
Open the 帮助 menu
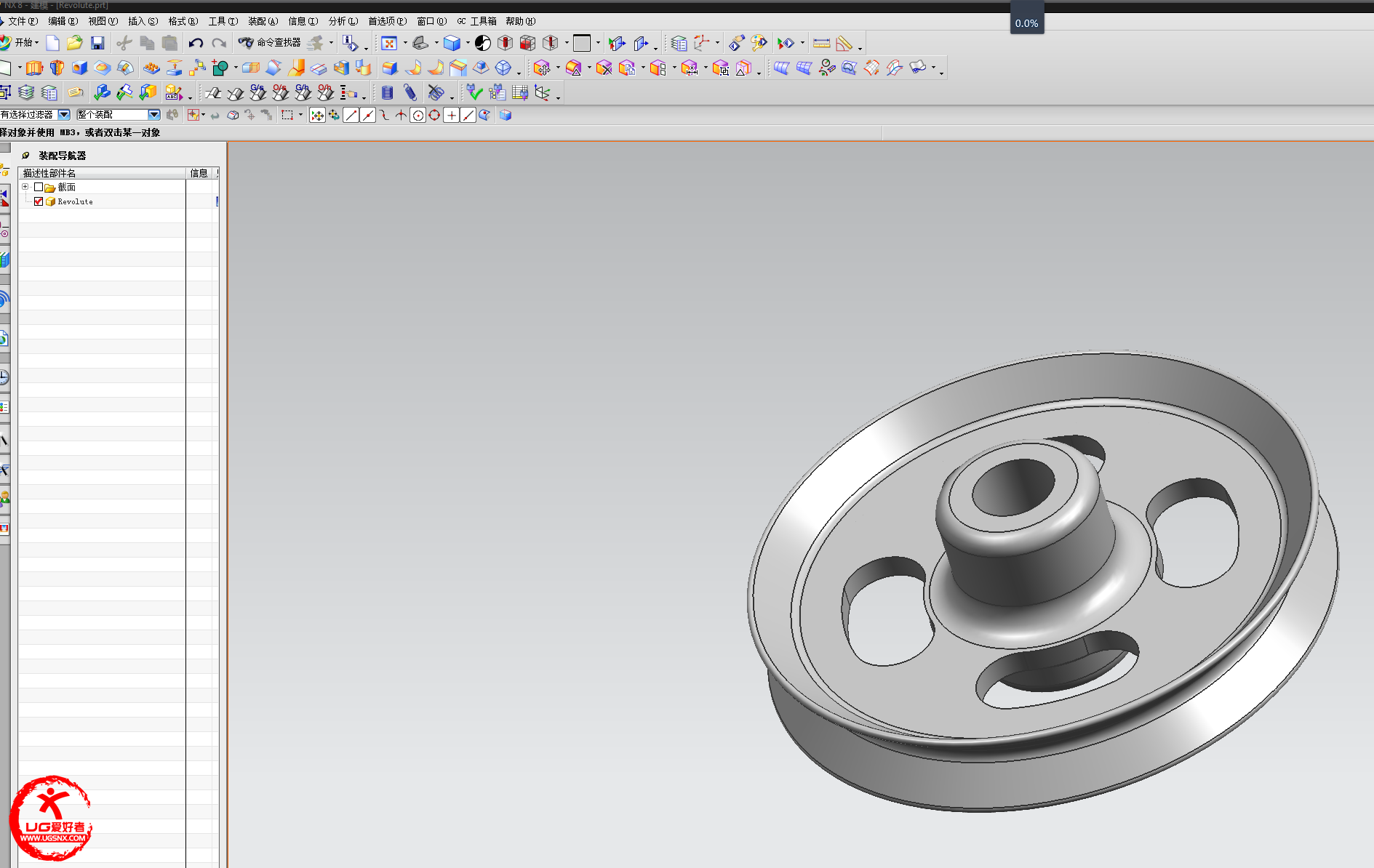521,21
